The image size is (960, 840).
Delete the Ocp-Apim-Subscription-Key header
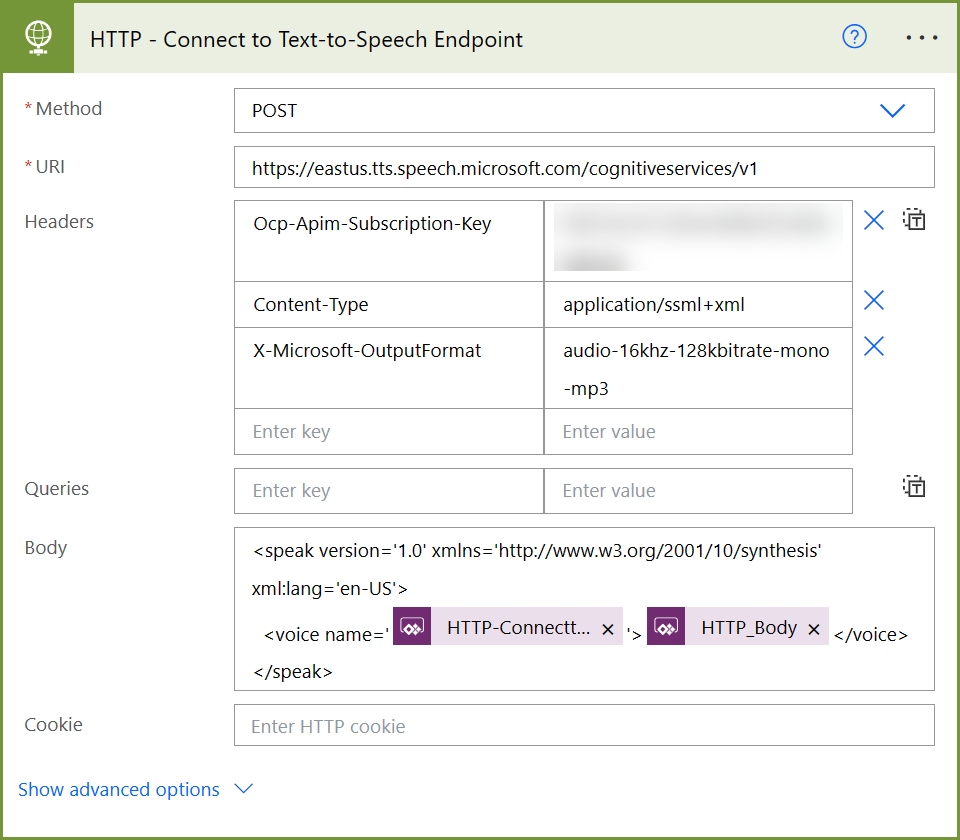[x=873, y=220]
